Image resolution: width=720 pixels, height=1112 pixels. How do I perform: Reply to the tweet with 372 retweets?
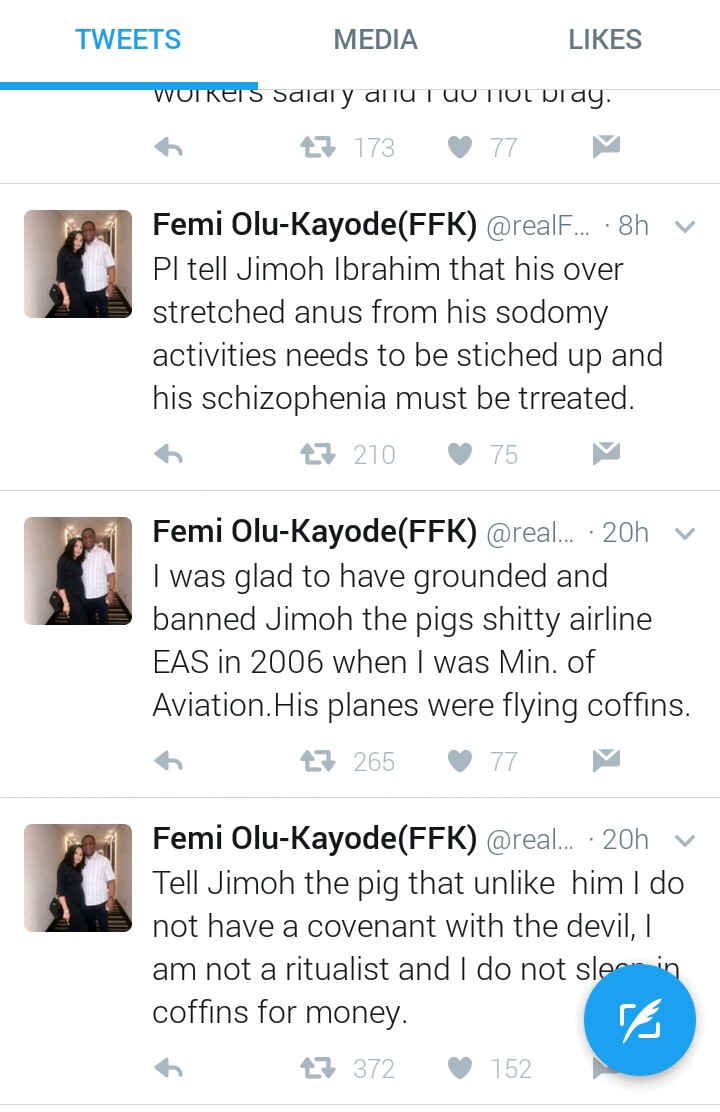click(x=169, y=1069)
